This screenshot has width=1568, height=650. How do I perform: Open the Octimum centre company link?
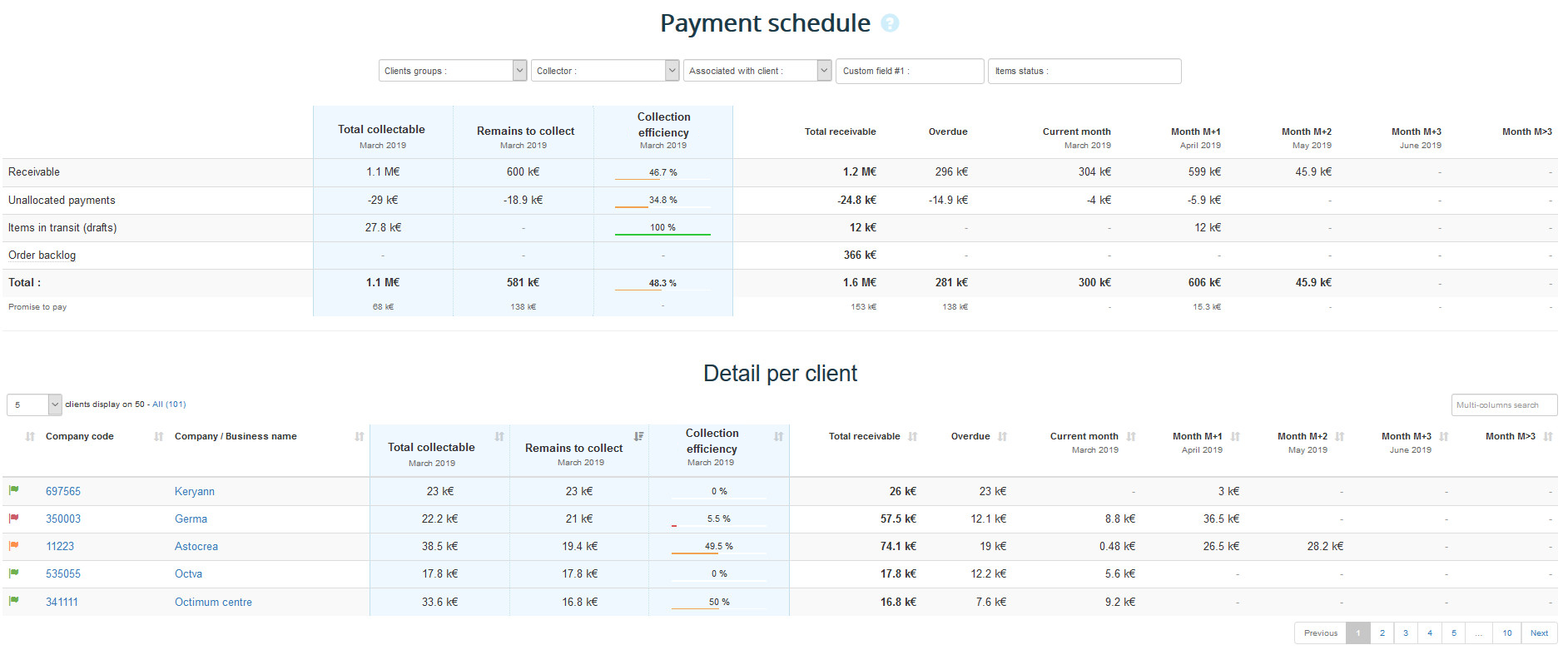pyautogui.click(x=213, y=602)
